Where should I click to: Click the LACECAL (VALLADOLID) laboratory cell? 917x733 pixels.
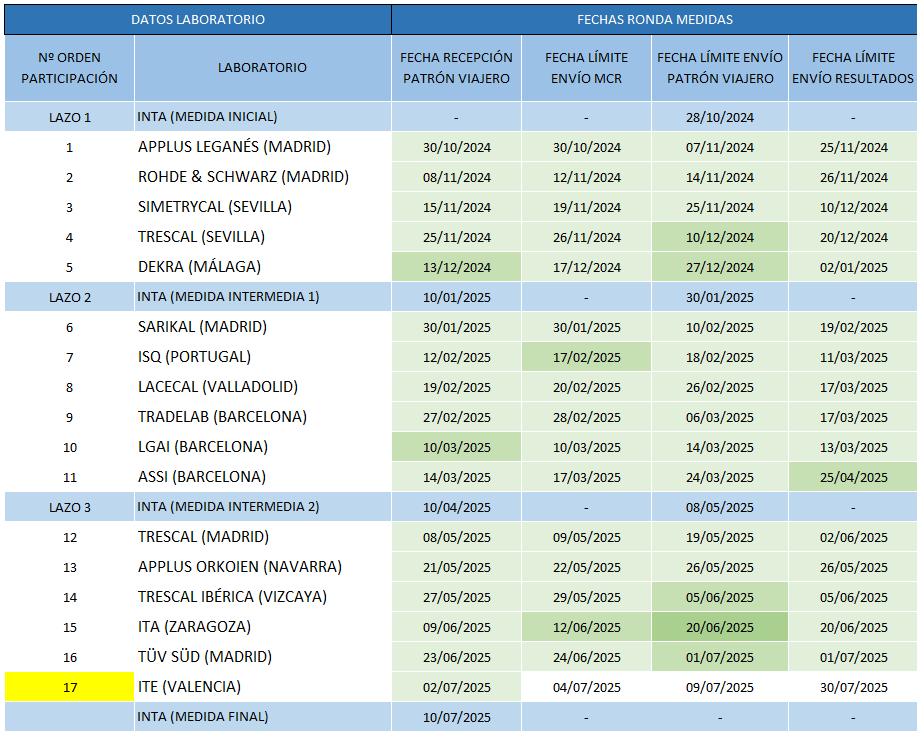click(263, 387)
